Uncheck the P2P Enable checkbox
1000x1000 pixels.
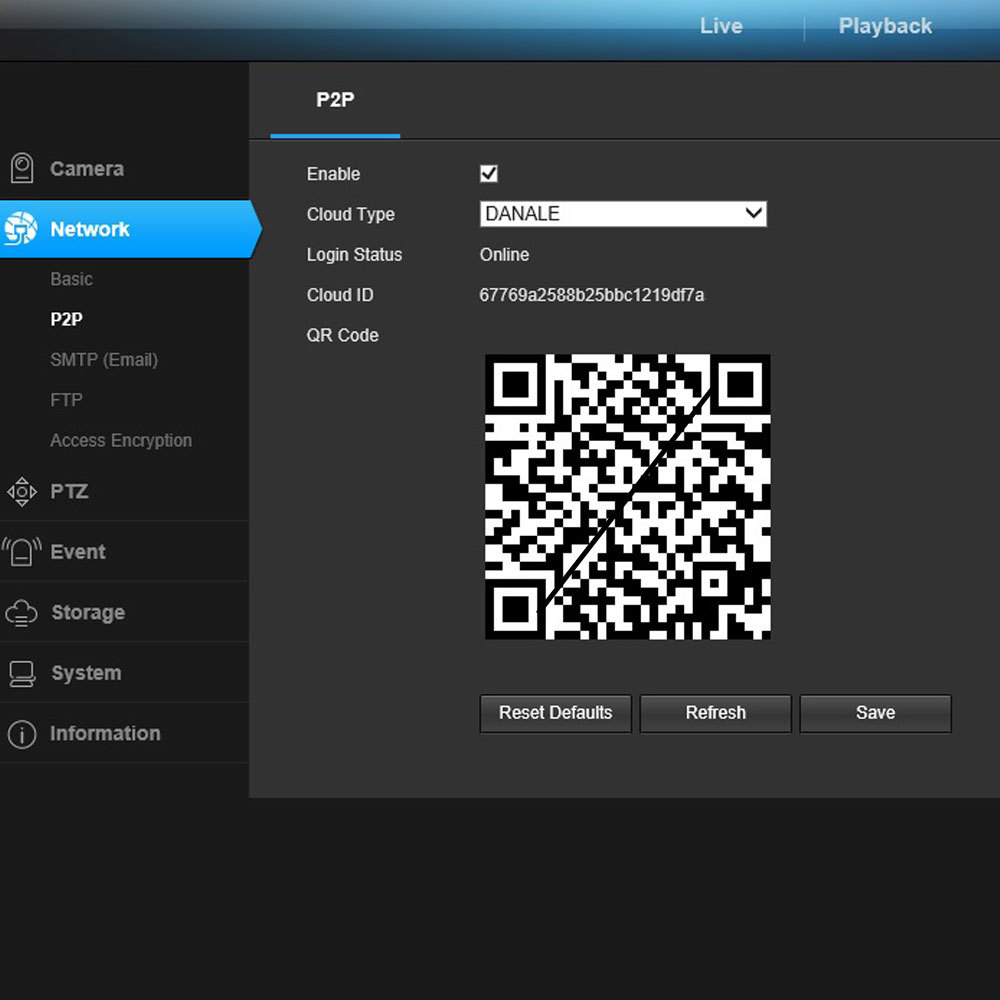489,173
